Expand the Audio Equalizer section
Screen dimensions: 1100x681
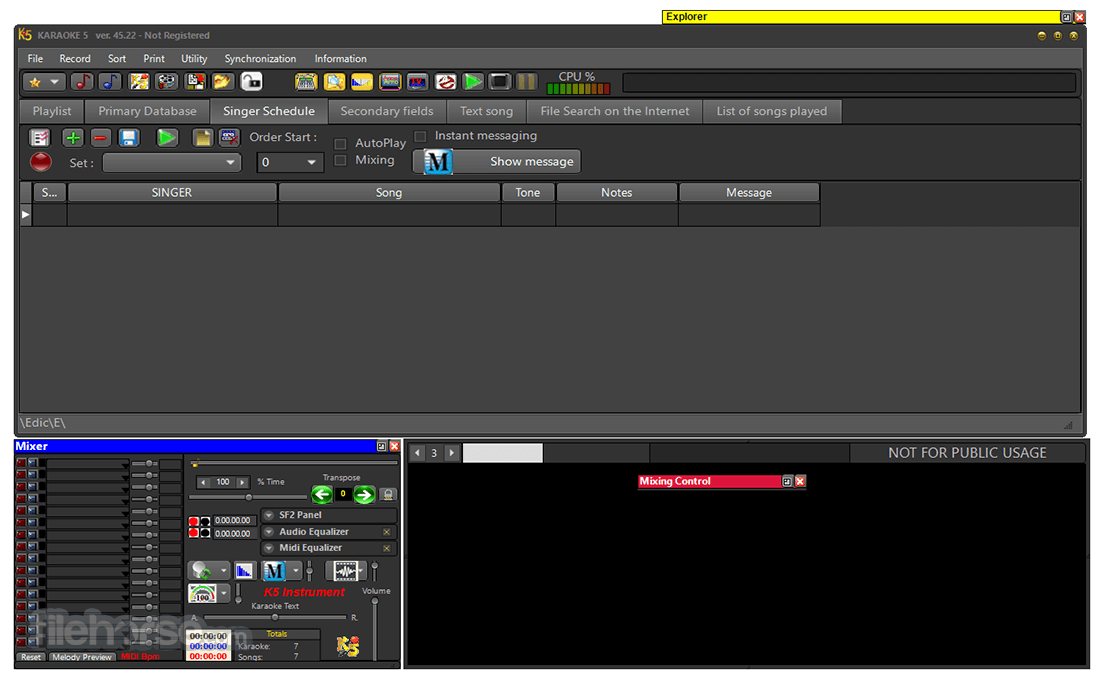point(269,532)
